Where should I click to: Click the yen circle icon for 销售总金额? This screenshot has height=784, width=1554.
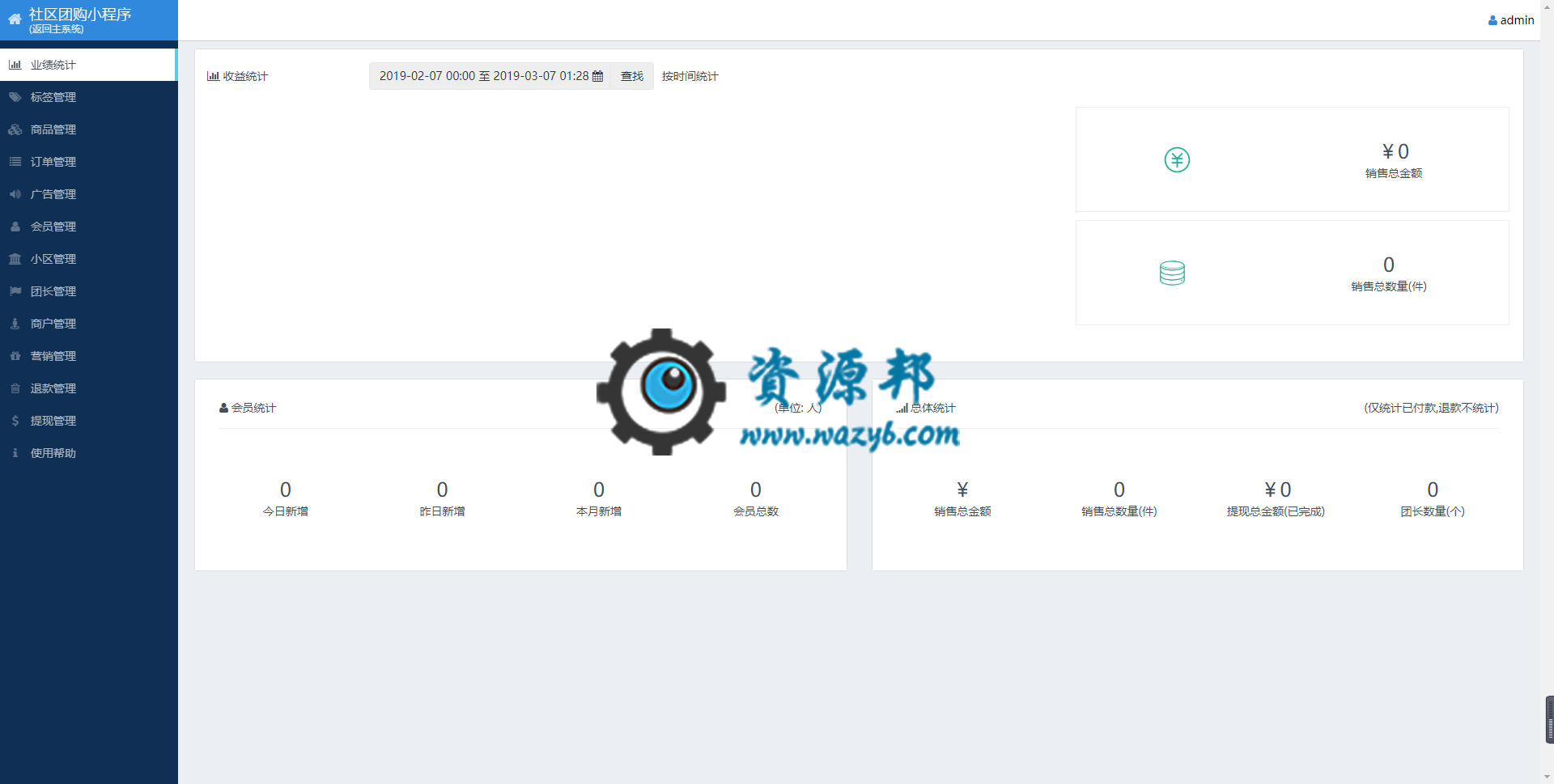coord(1177,159)
